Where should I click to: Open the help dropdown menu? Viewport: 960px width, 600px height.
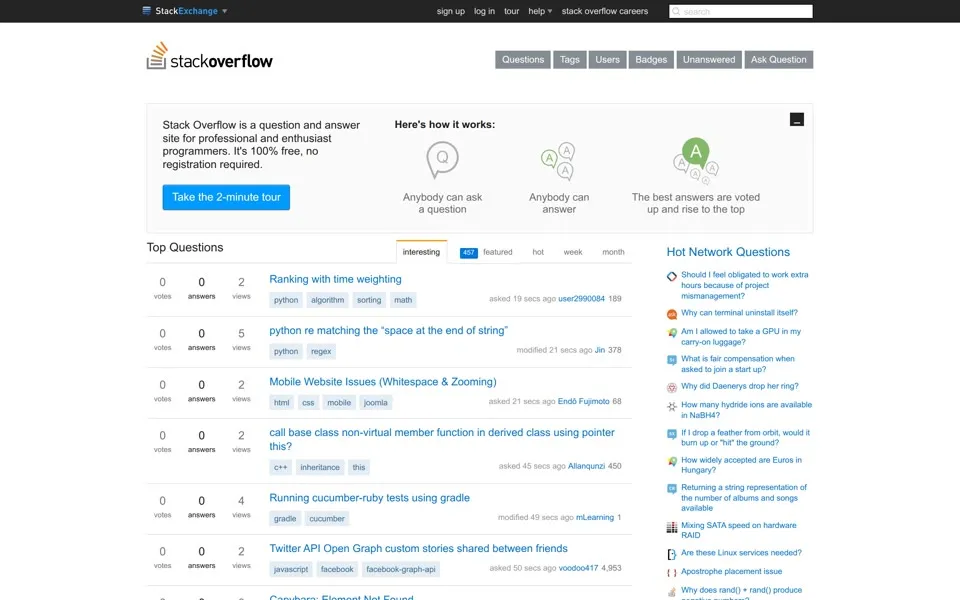click(x=540, y=11)
